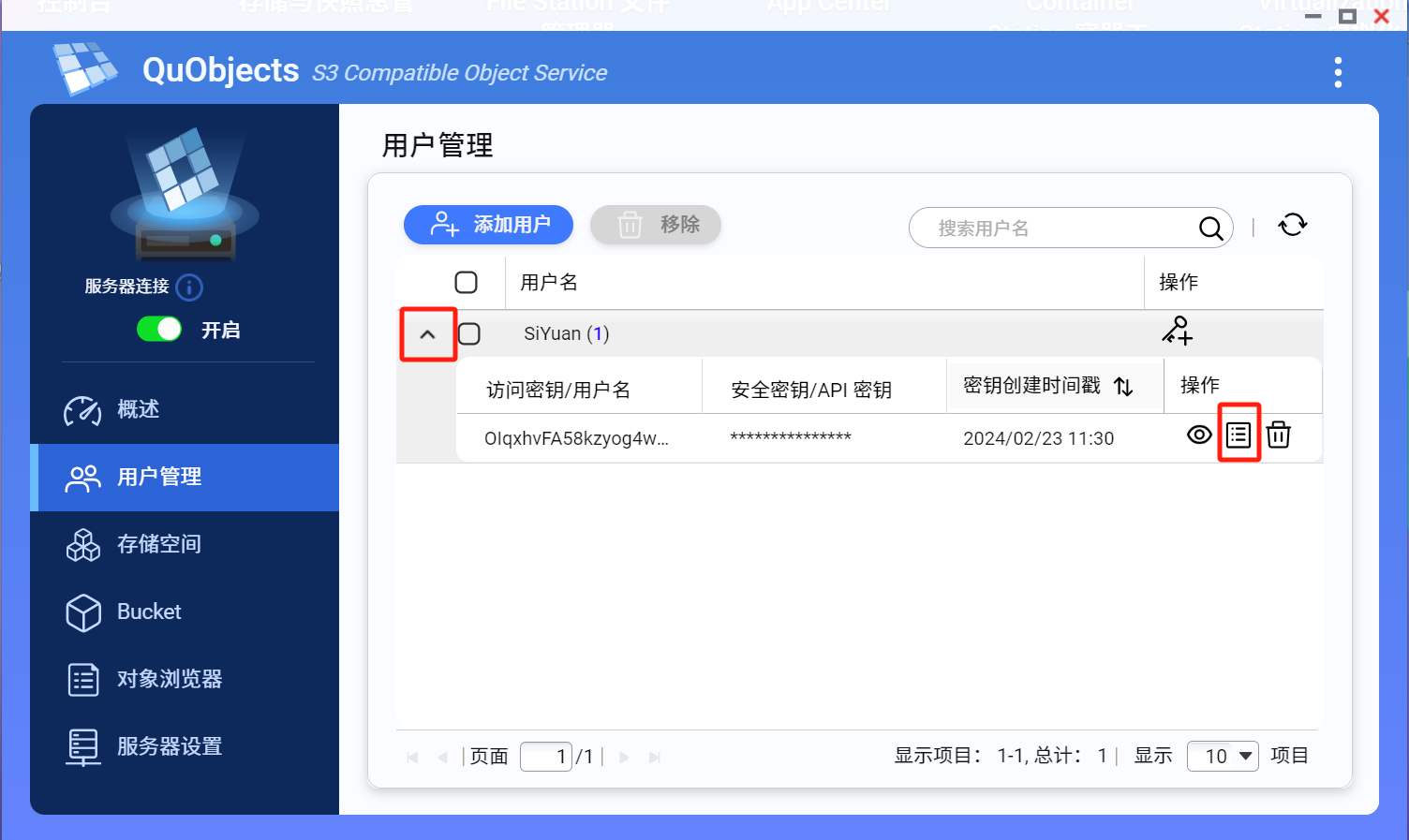Select the SiYuan user checkbox
This screenshot has width=1409, height=840.
(469, 334)
